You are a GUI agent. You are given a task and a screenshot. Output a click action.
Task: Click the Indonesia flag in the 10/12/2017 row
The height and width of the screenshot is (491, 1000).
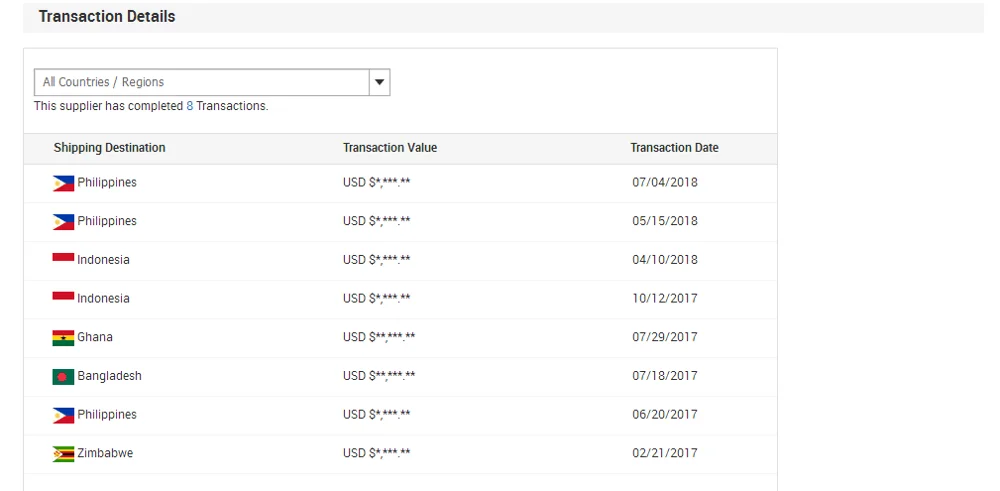[x=63, y=298]
